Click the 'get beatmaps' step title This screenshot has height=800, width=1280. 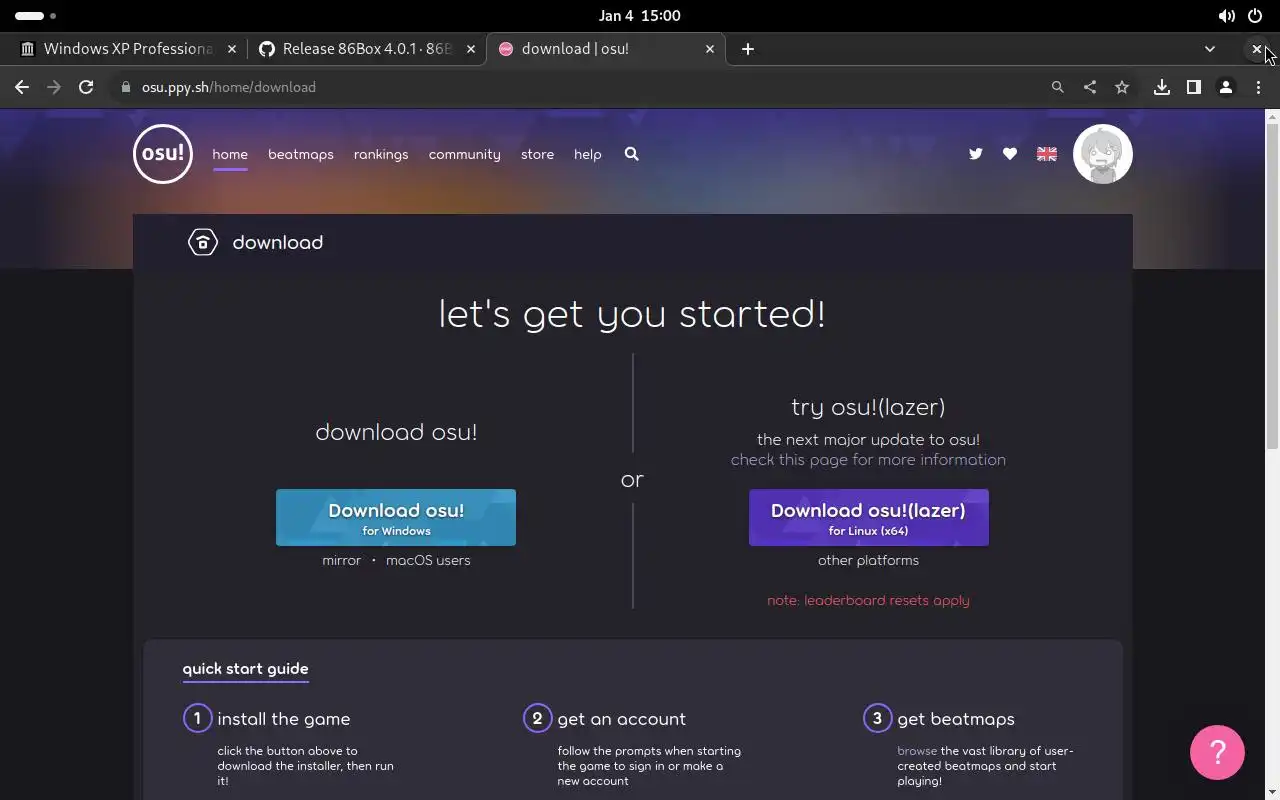coord(956,719)
